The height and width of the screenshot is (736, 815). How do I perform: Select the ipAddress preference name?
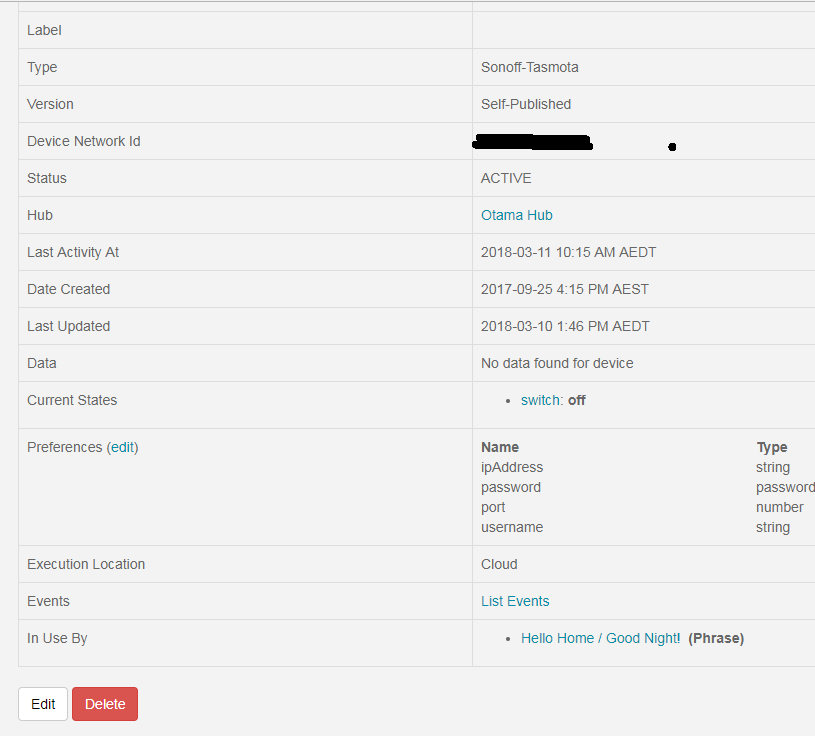pyautogui.click(x=512, y=467)
